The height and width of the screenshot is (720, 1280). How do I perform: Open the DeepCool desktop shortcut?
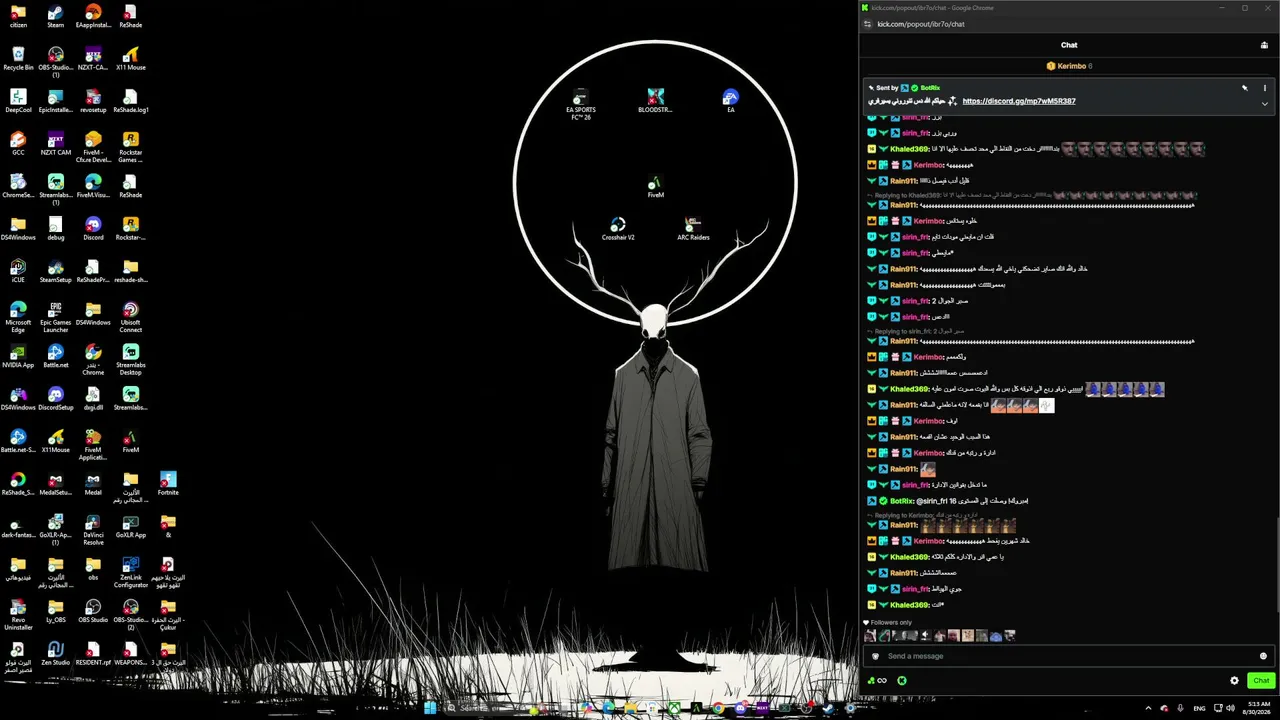tap(18, 101)
